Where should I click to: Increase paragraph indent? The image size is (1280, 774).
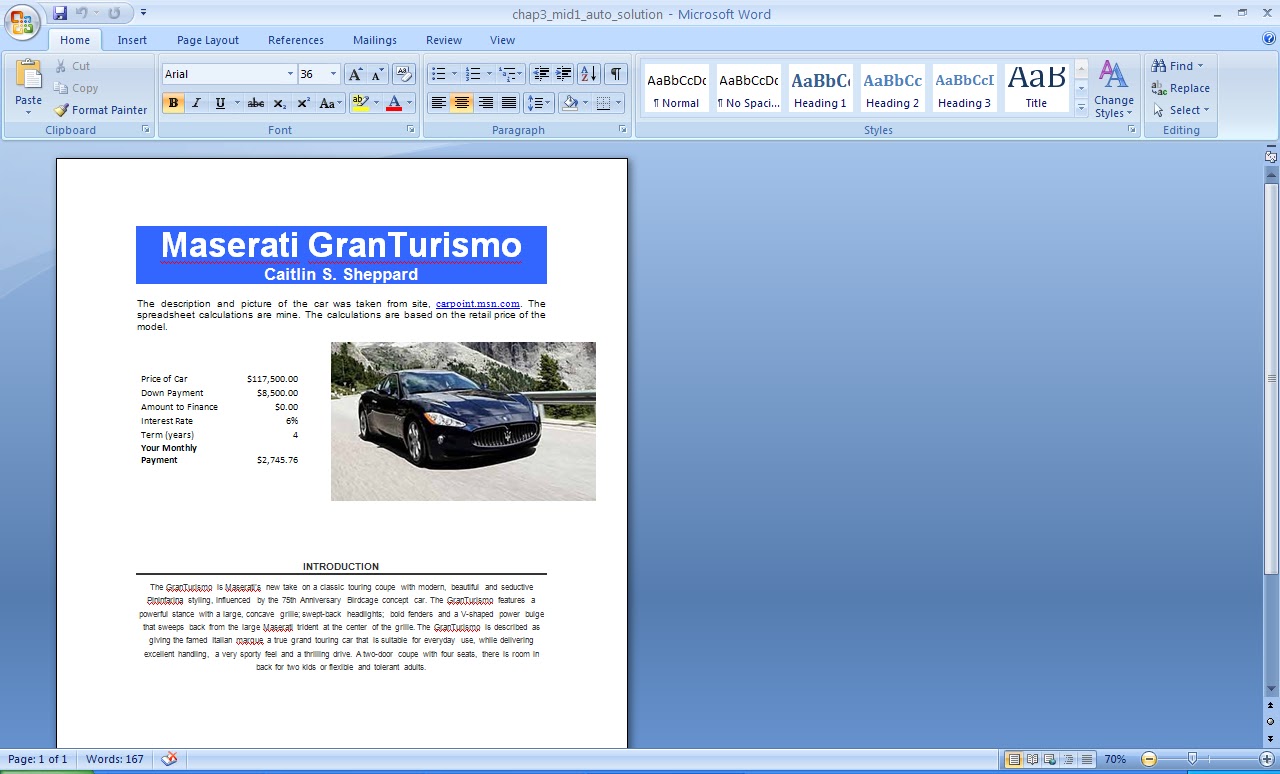(x=564, y=74)
